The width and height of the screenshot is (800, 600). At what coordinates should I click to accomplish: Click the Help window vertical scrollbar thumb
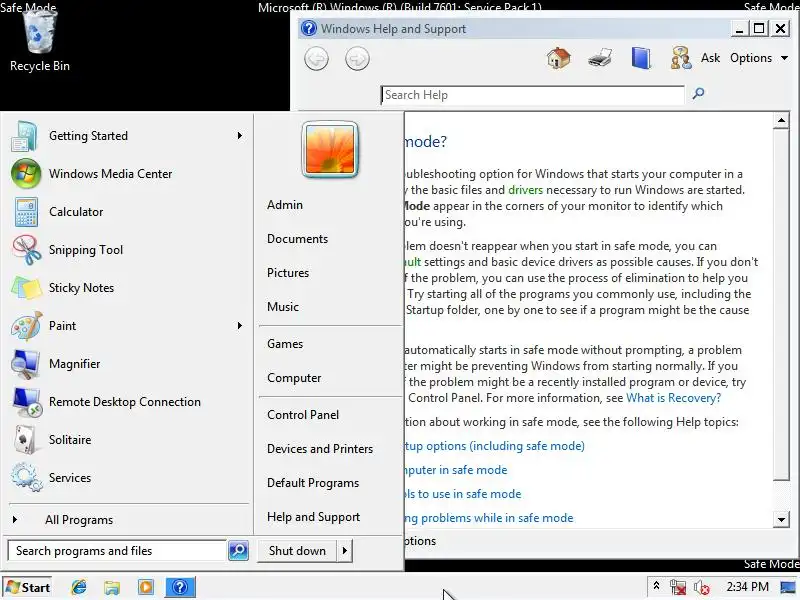point(781,304)
